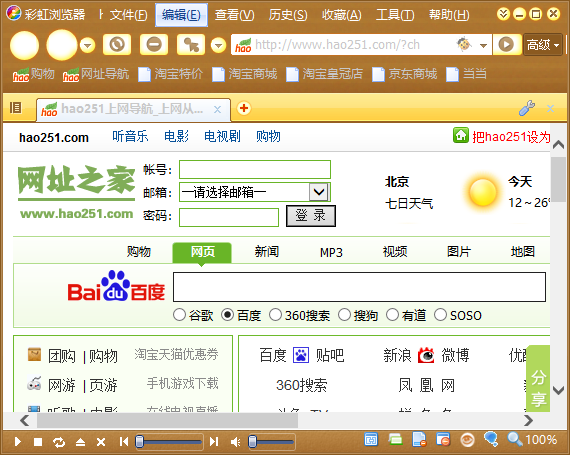Screen dimensions: 570x455
Task: Click the 登录 login button
Action: tap(311, 216)
